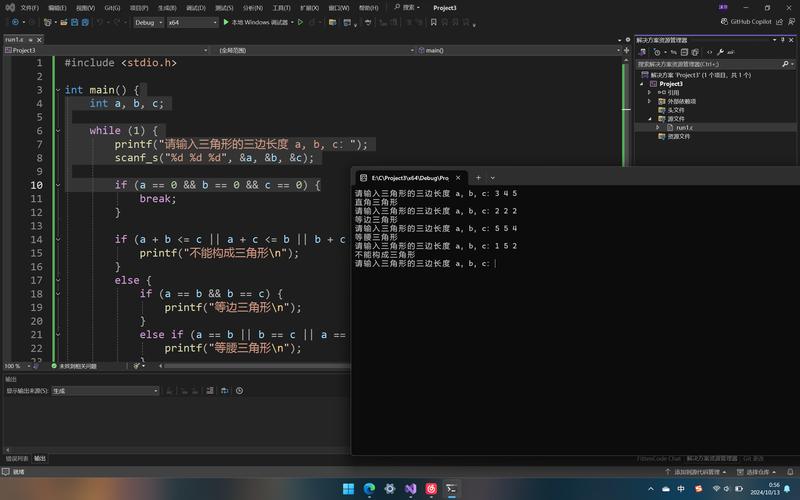Collapse the main() function at line 3
800x500 pixels.
click(x=58, y=90)
